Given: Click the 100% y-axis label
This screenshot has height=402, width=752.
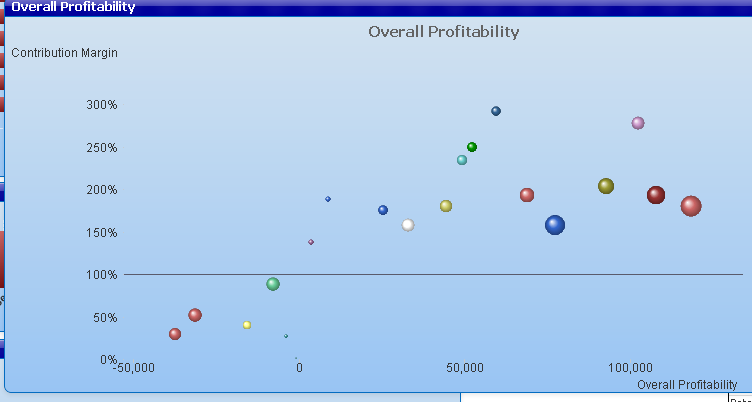Looking at the screenshot, I should (x=102, y=275).
